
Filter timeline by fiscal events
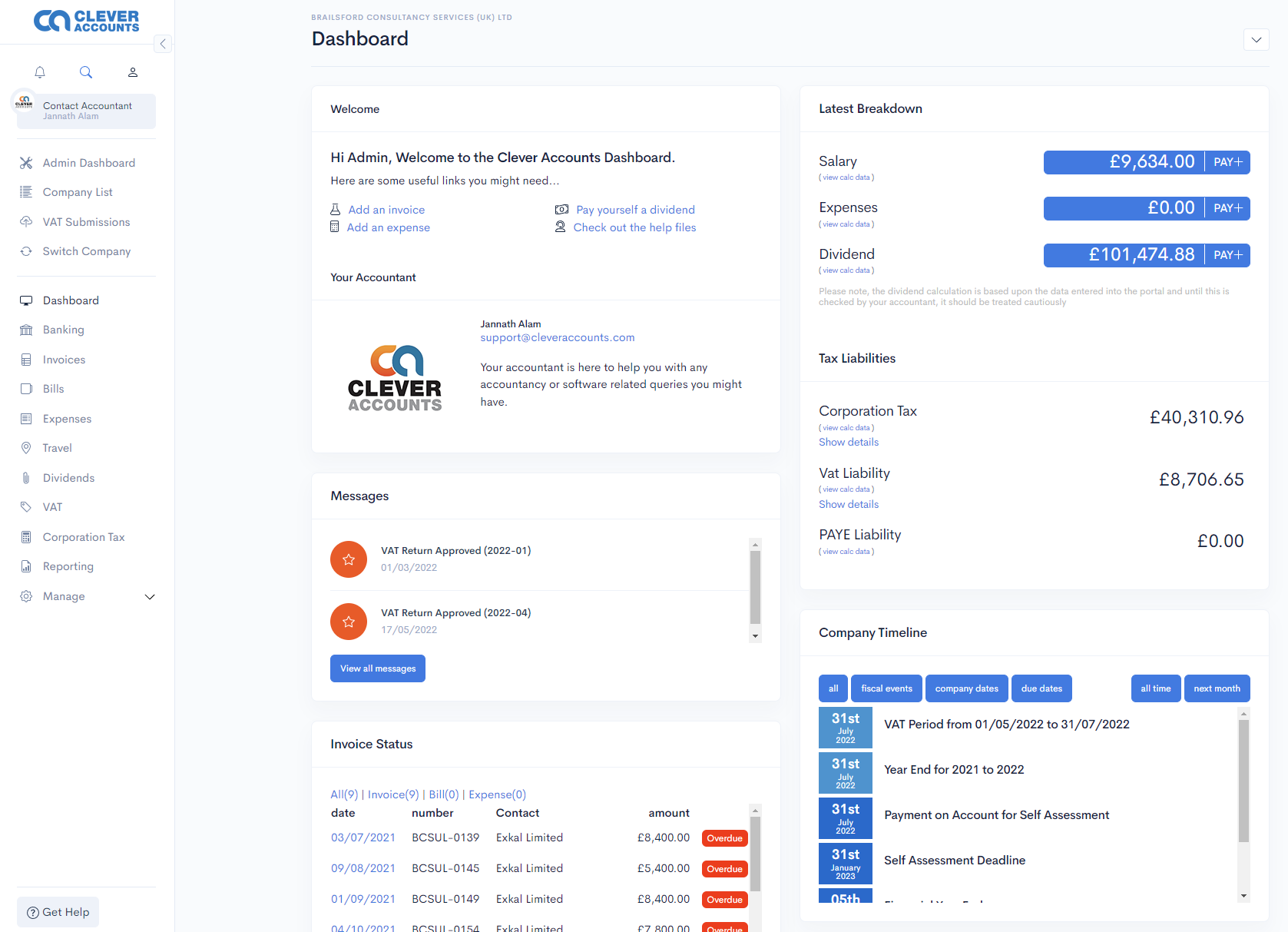(x=886, y=688)
